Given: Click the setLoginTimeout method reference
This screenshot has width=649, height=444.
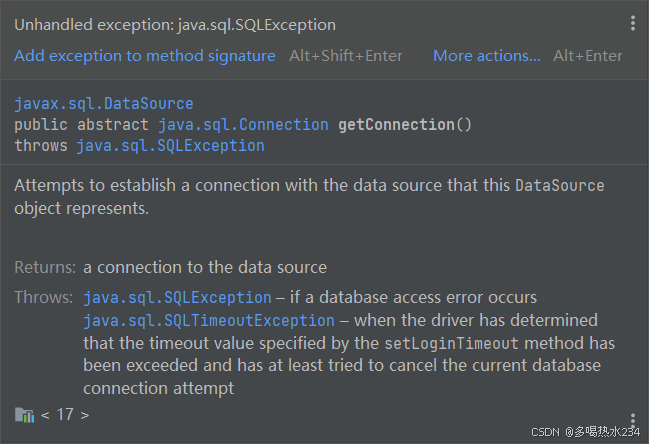Looking at the screenshot, I should coord(450,343).
